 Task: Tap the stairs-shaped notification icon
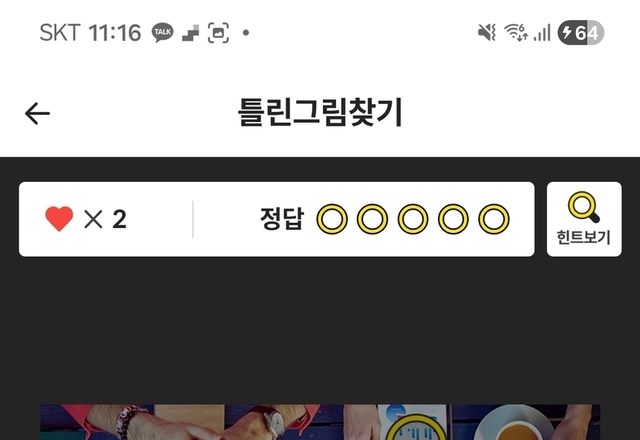tap(191, 33)
